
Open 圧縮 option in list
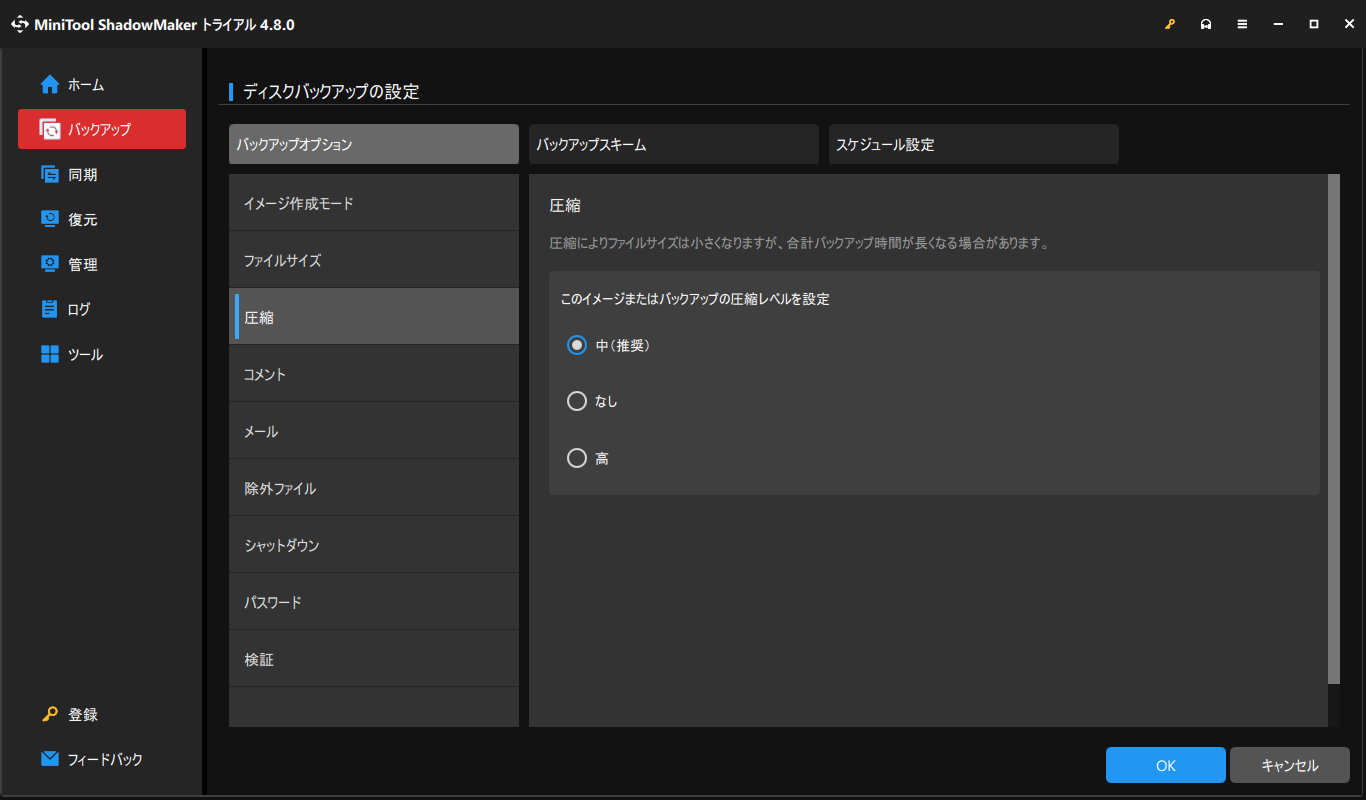(x=374, y=317)
